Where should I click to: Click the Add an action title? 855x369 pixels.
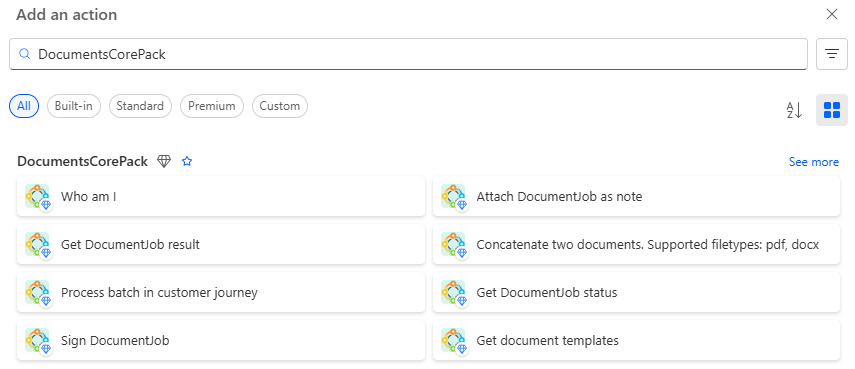tap(67, 15)
